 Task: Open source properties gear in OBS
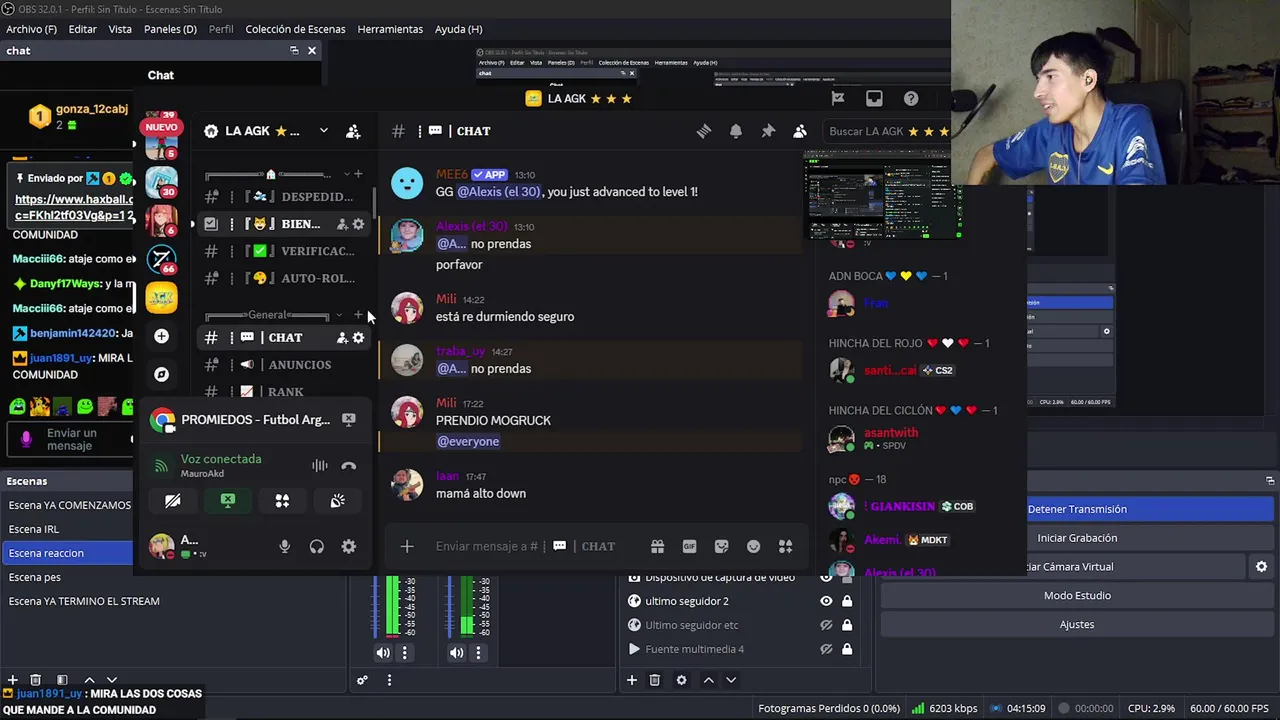(681, 680)
